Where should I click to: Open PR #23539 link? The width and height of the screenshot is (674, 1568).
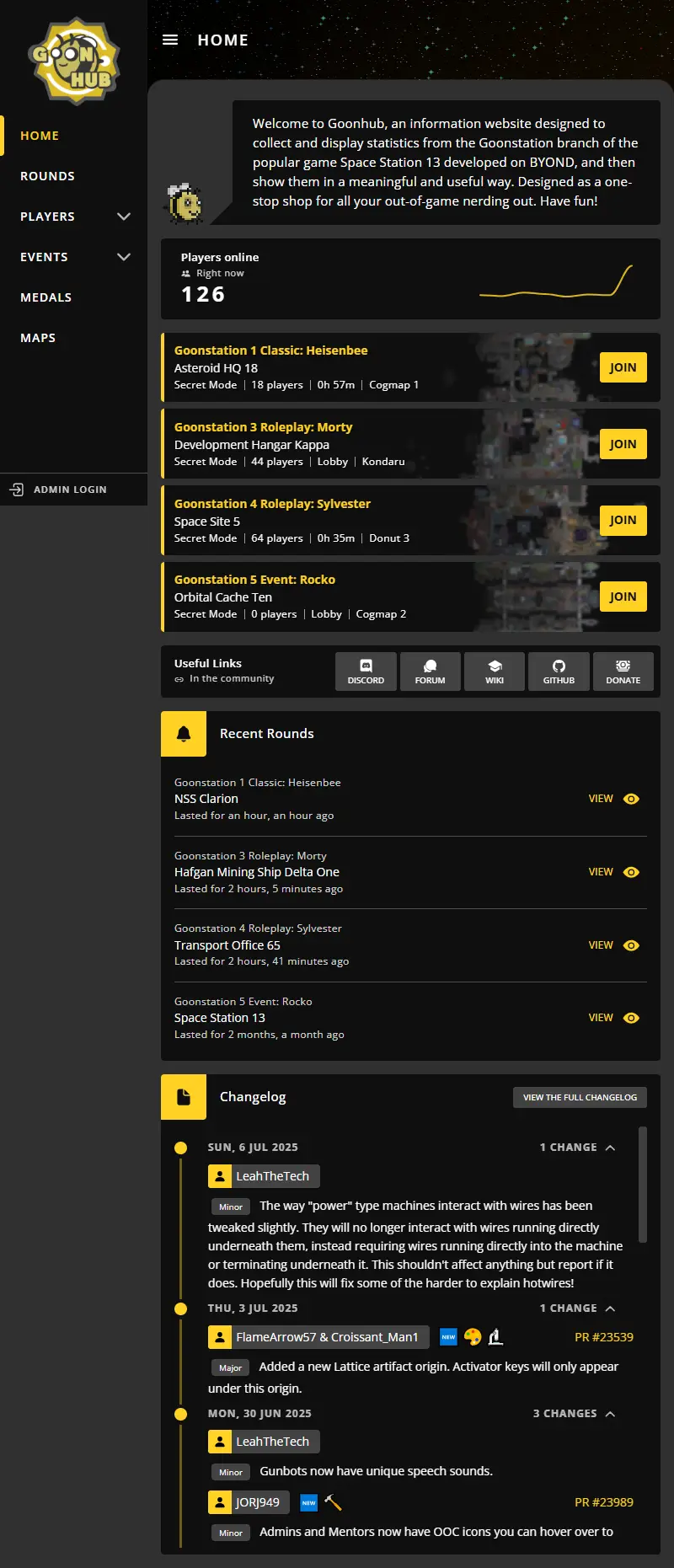(x=604, y=1337)
